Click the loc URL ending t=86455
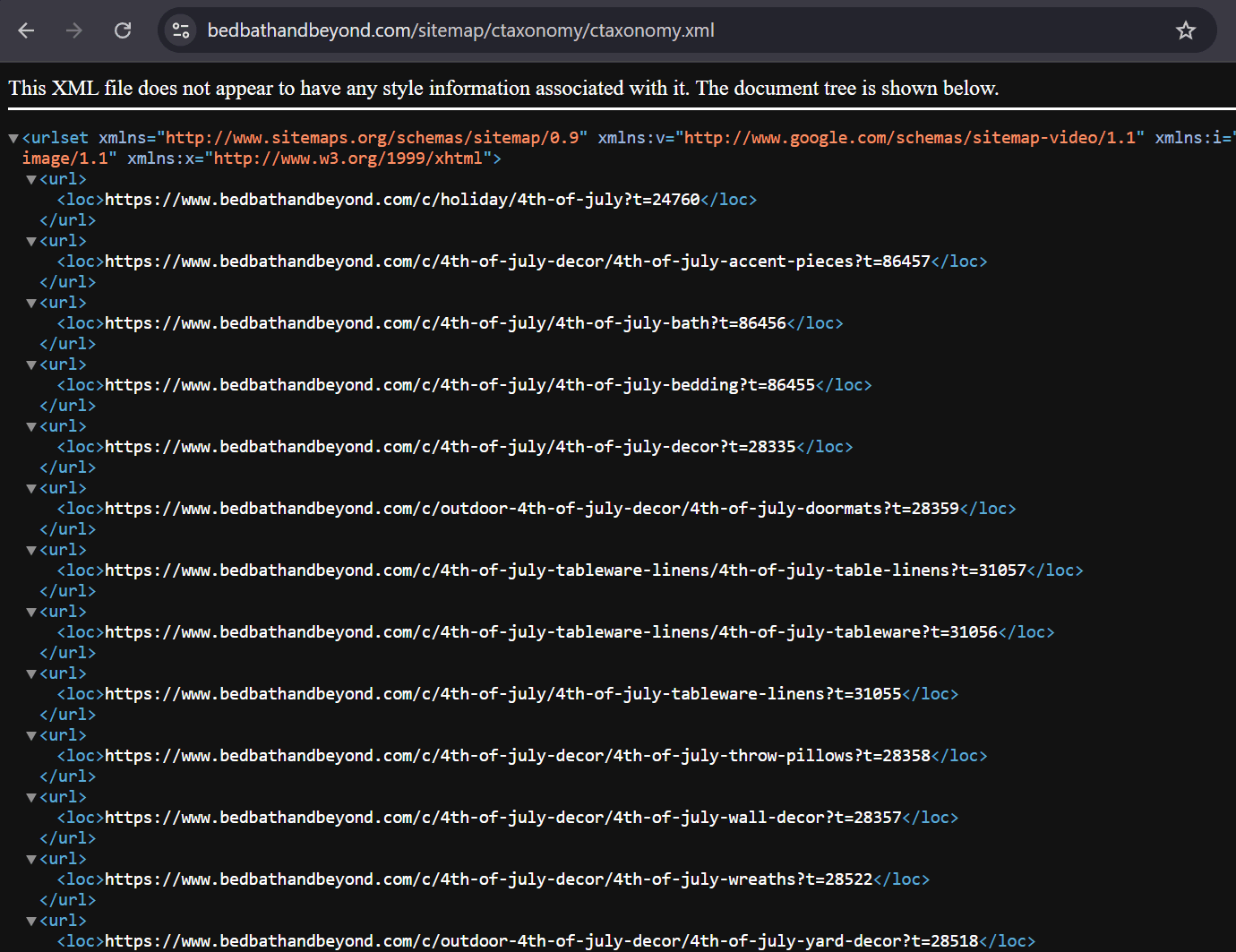1236x952 pixels. click(460, 385)
